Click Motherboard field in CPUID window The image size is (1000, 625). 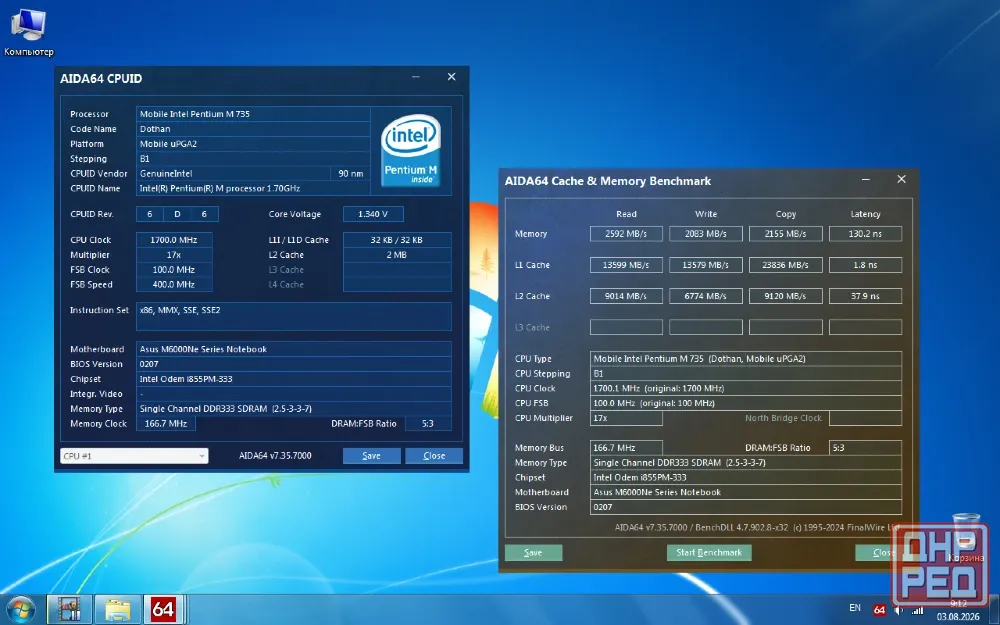coord(293,349)
